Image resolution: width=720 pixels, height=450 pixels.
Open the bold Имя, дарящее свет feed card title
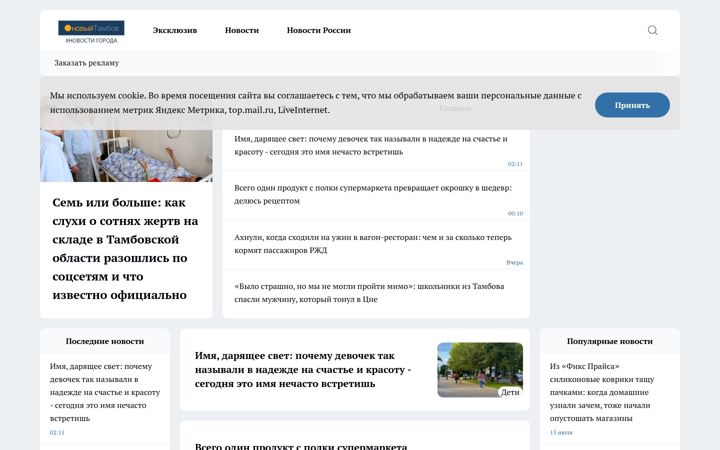(x=303, y=369)
